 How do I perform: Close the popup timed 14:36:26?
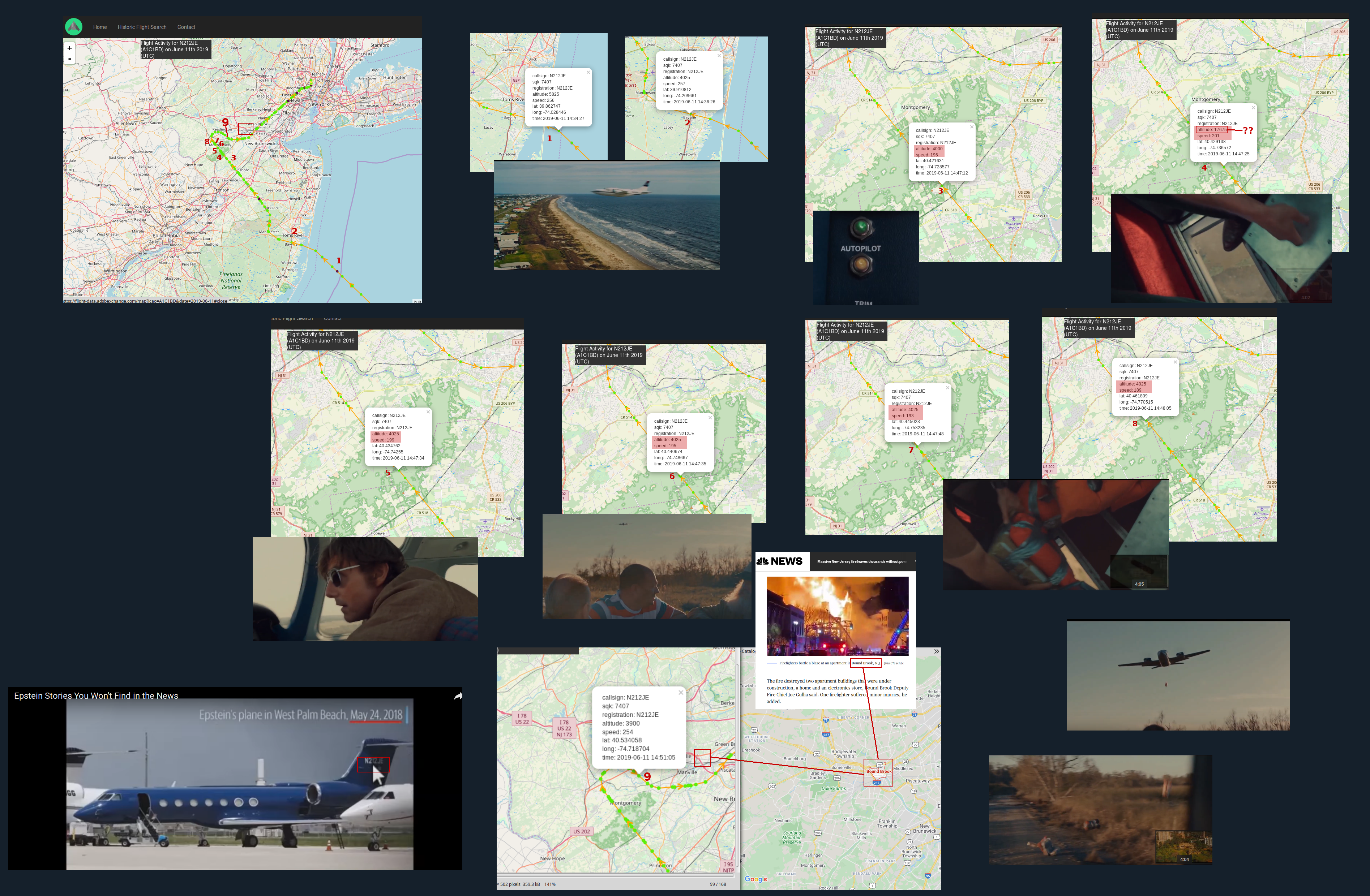click(x=719, y=55)
